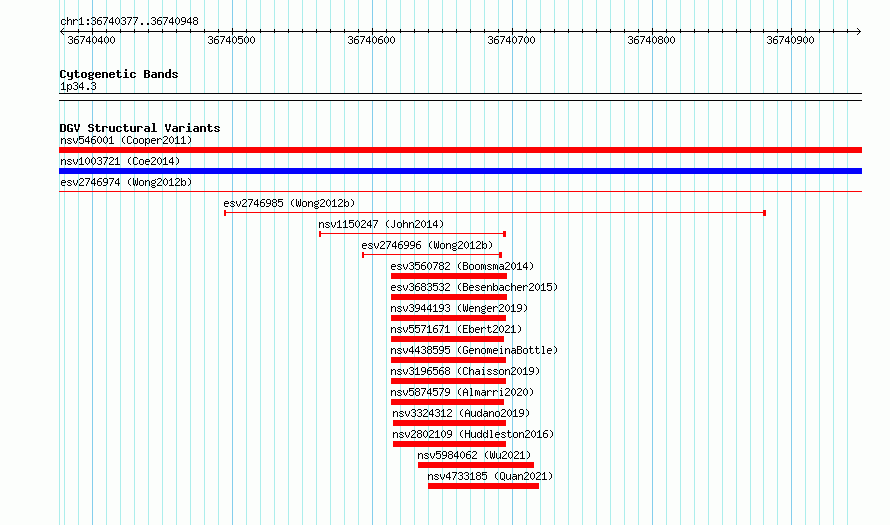Click the chr1:36740377..36740948 region label
Screen dimensions: 890x525
(x=129, y=21)
